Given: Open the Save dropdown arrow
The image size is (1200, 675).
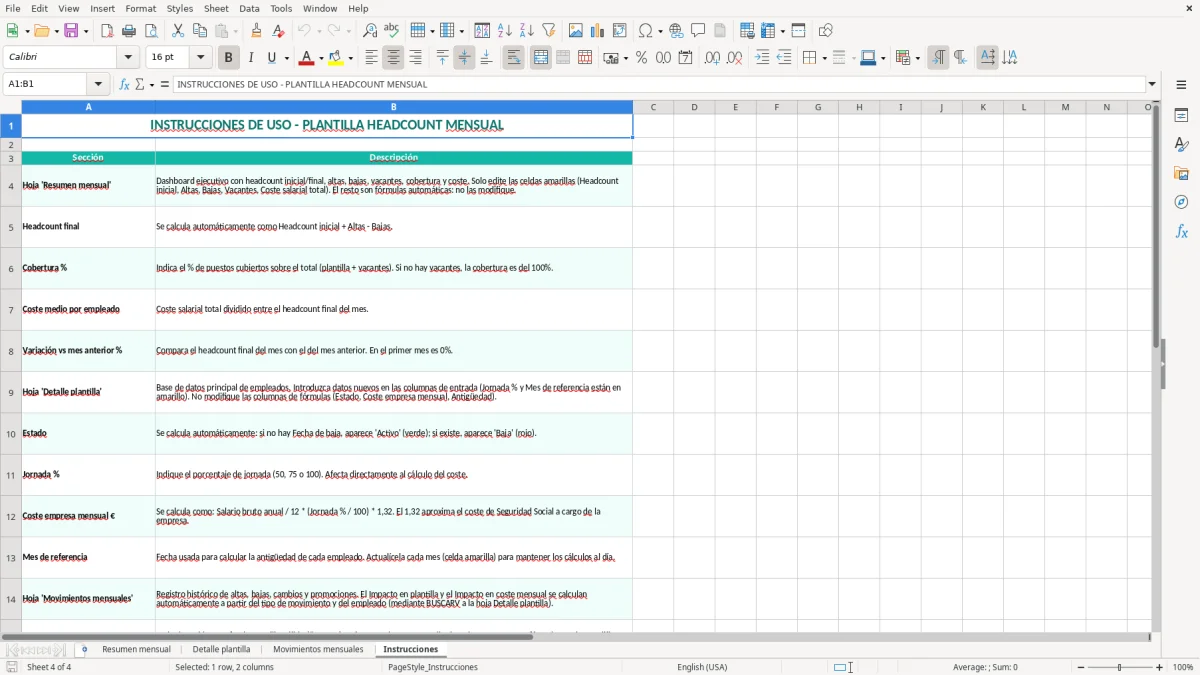Looking at the screenshot, I should (86, 31).
